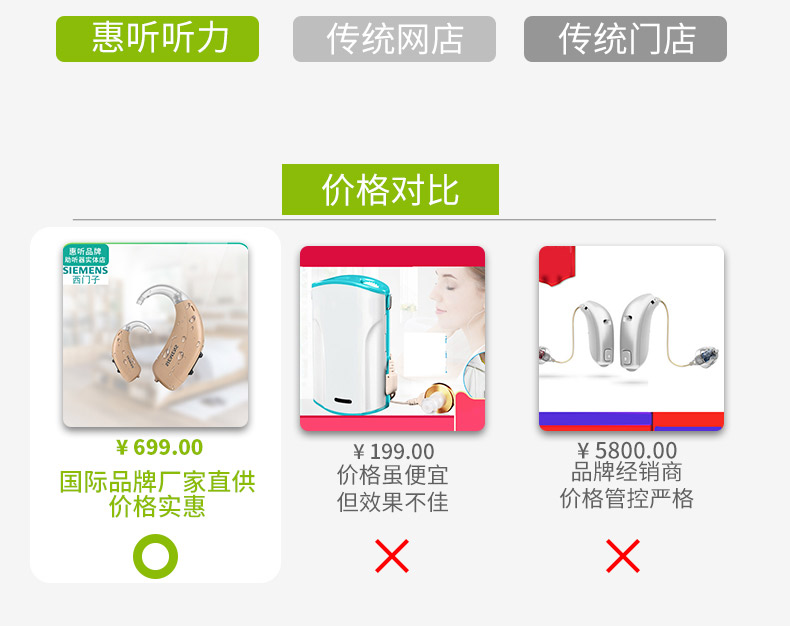Screen dimensions: 790x626
Task: Click the 惠听品牌 green corner badge
Action: [85, 255]
